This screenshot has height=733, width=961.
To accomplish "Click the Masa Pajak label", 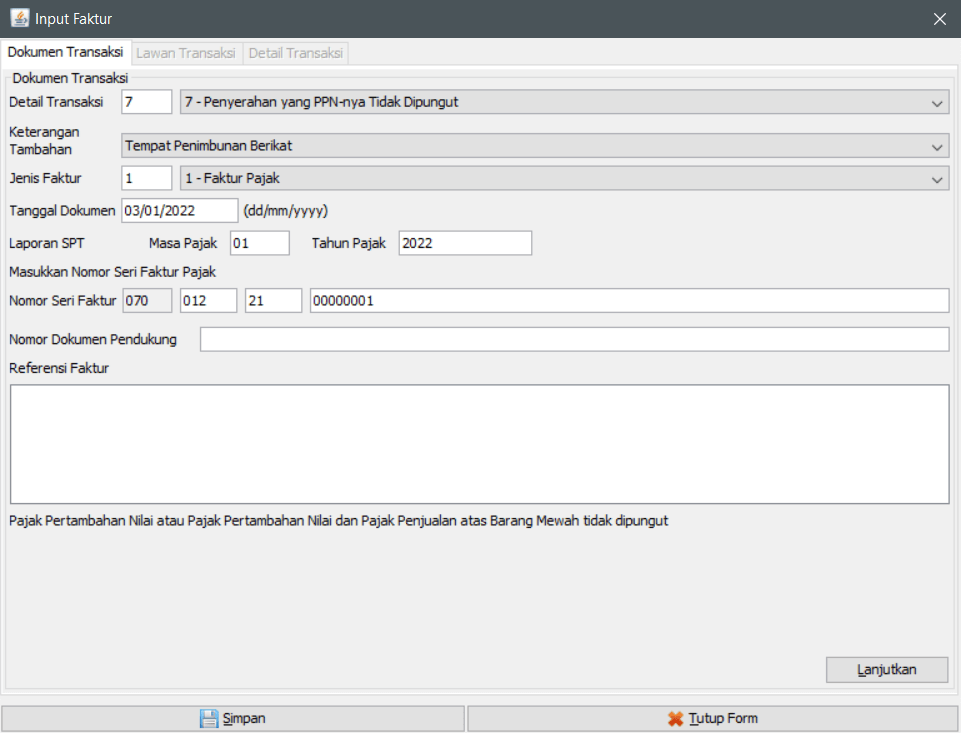I will [x=183, y=243].
